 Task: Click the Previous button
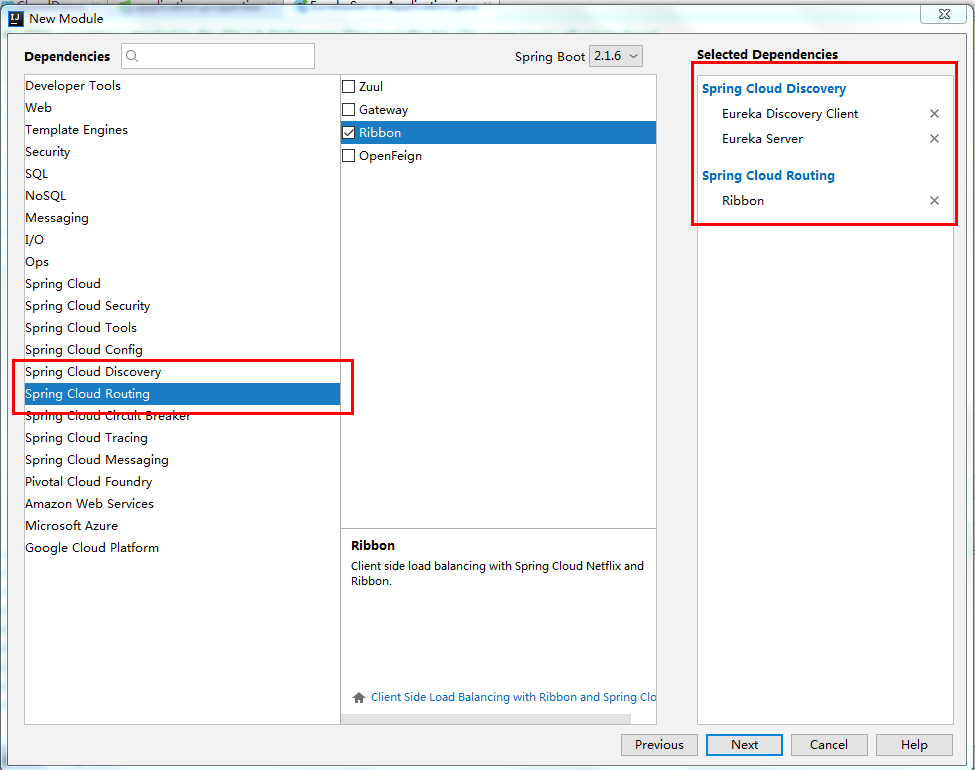click(659, 745)
